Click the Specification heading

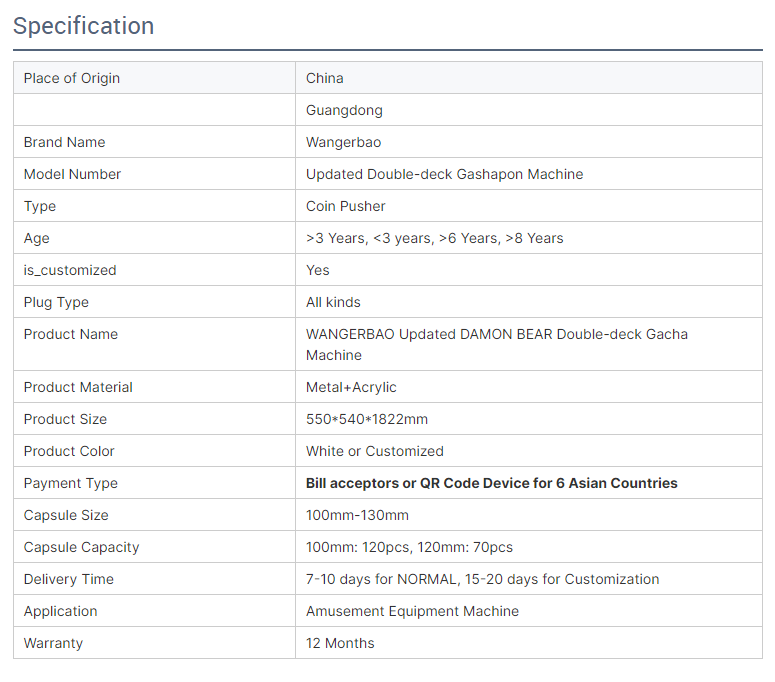click(x=84, y=26)
